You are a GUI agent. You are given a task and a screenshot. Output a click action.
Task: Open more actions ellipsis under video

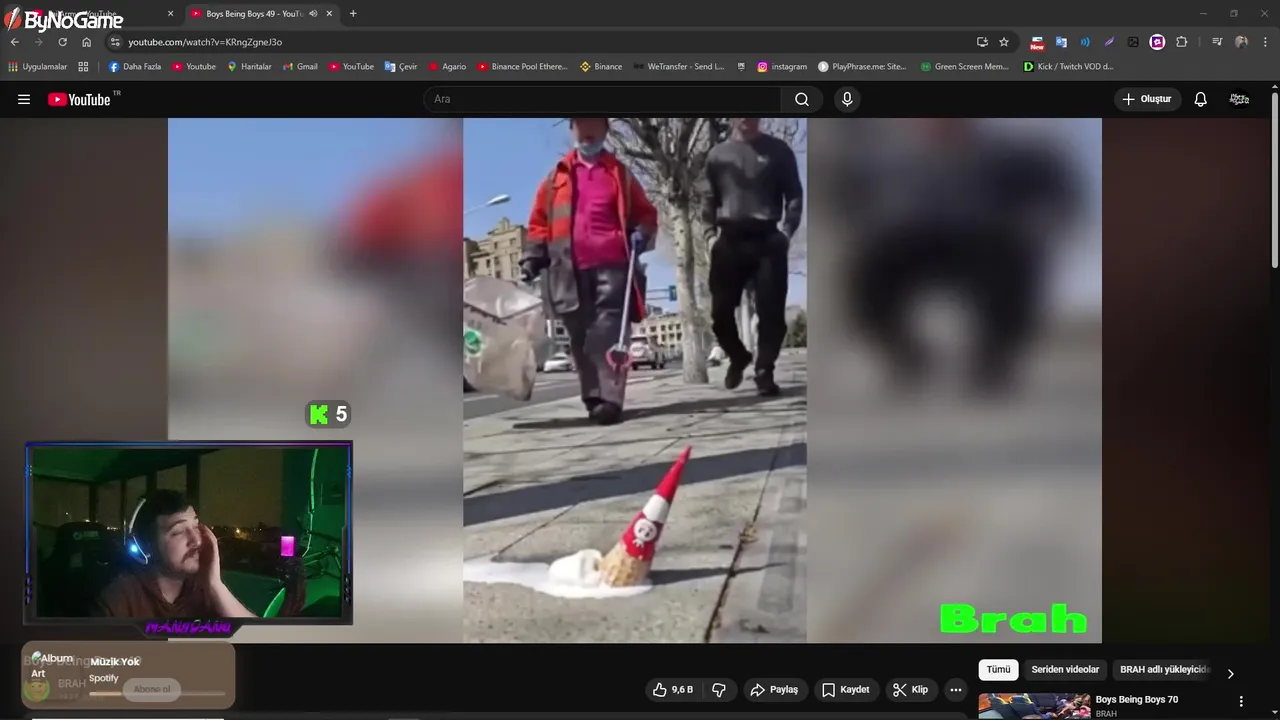click(956, 689)
